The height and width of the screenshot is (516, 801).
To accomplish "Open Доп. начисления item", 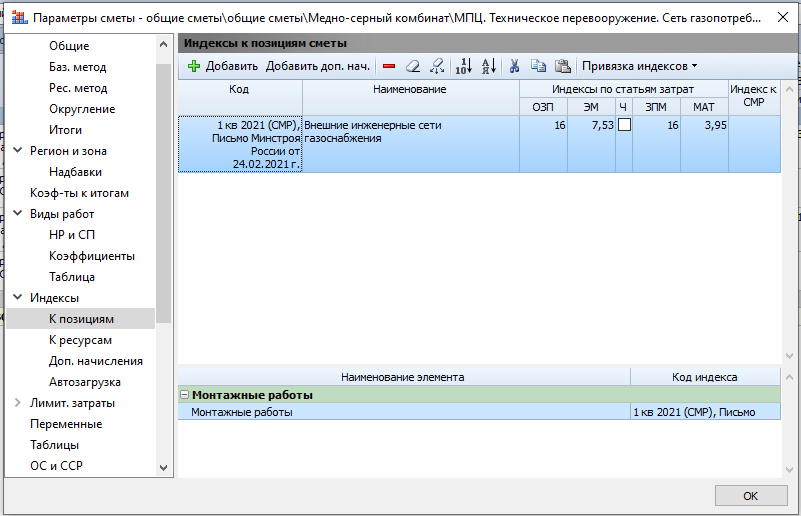I will 96,361.
